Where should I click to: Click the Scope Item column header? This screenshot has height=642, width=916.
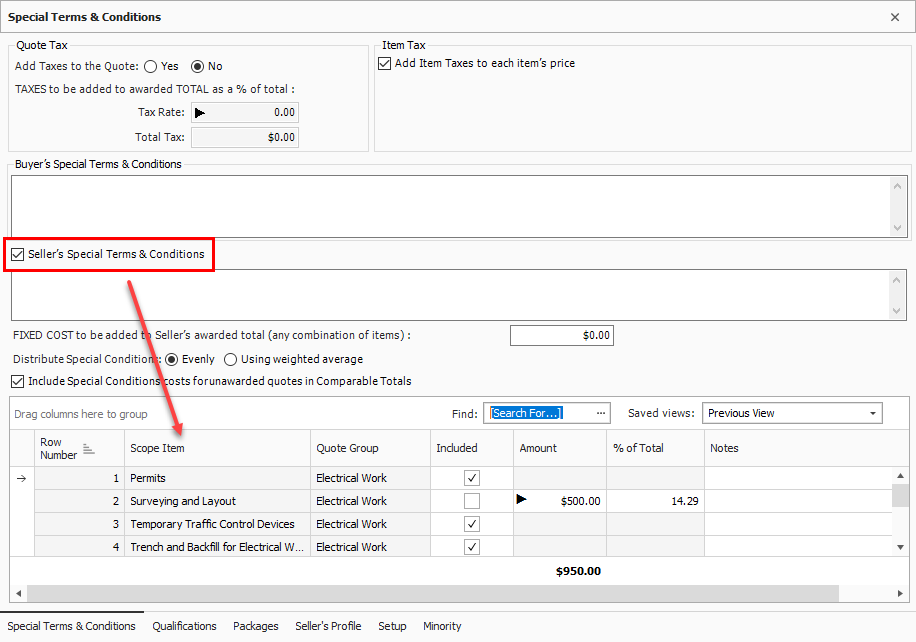217,448
